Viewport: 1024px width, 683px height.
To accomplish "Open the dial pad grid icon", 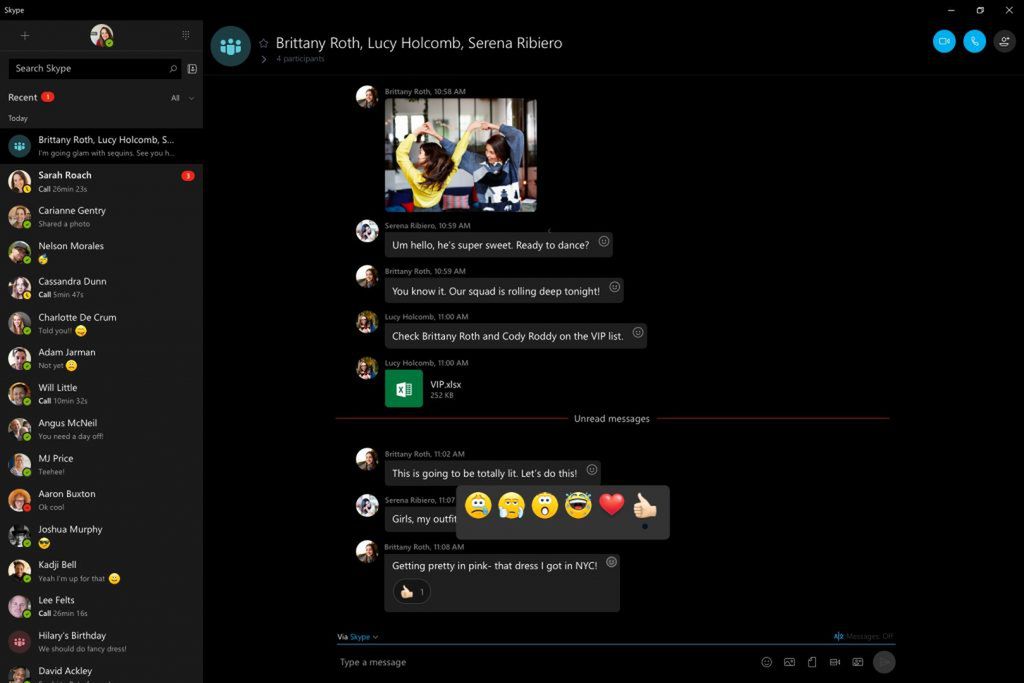I will point(185,35).
